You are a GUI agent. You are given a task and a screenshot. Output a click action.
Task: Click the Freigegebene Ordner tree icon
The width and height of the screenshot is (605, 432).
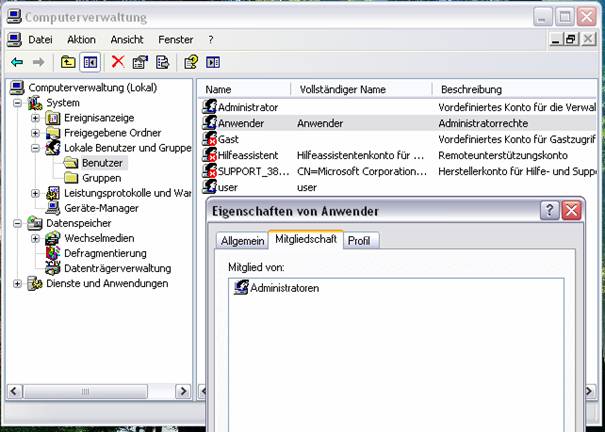tap(53, 133)
